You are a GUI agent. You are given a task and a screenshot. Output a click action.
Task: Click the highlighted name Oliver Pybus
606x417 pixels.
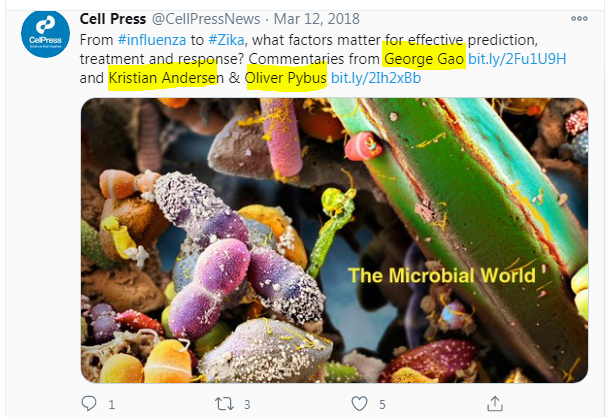[286, 78]
